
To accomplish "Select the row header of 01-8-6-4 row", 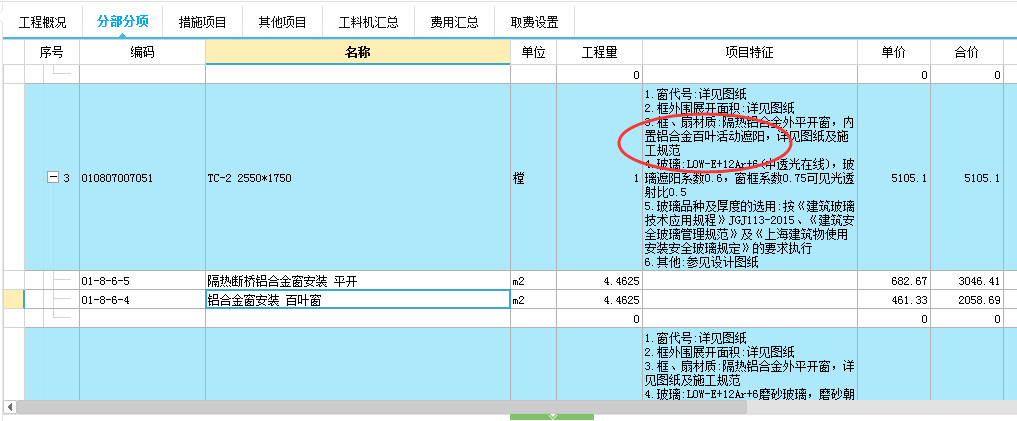I will [13, 300].
